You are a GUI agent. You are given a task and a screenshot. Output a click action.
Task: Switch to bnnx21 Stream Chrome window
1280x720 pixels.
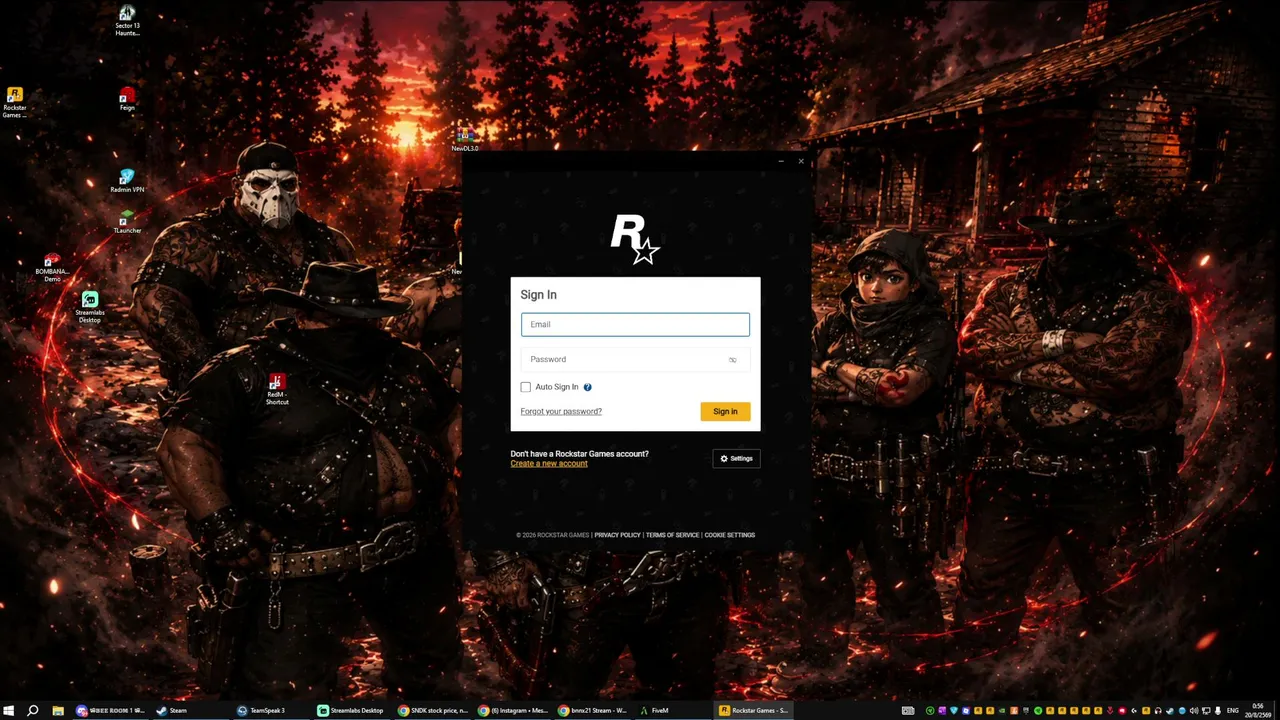tap(593, 711)
